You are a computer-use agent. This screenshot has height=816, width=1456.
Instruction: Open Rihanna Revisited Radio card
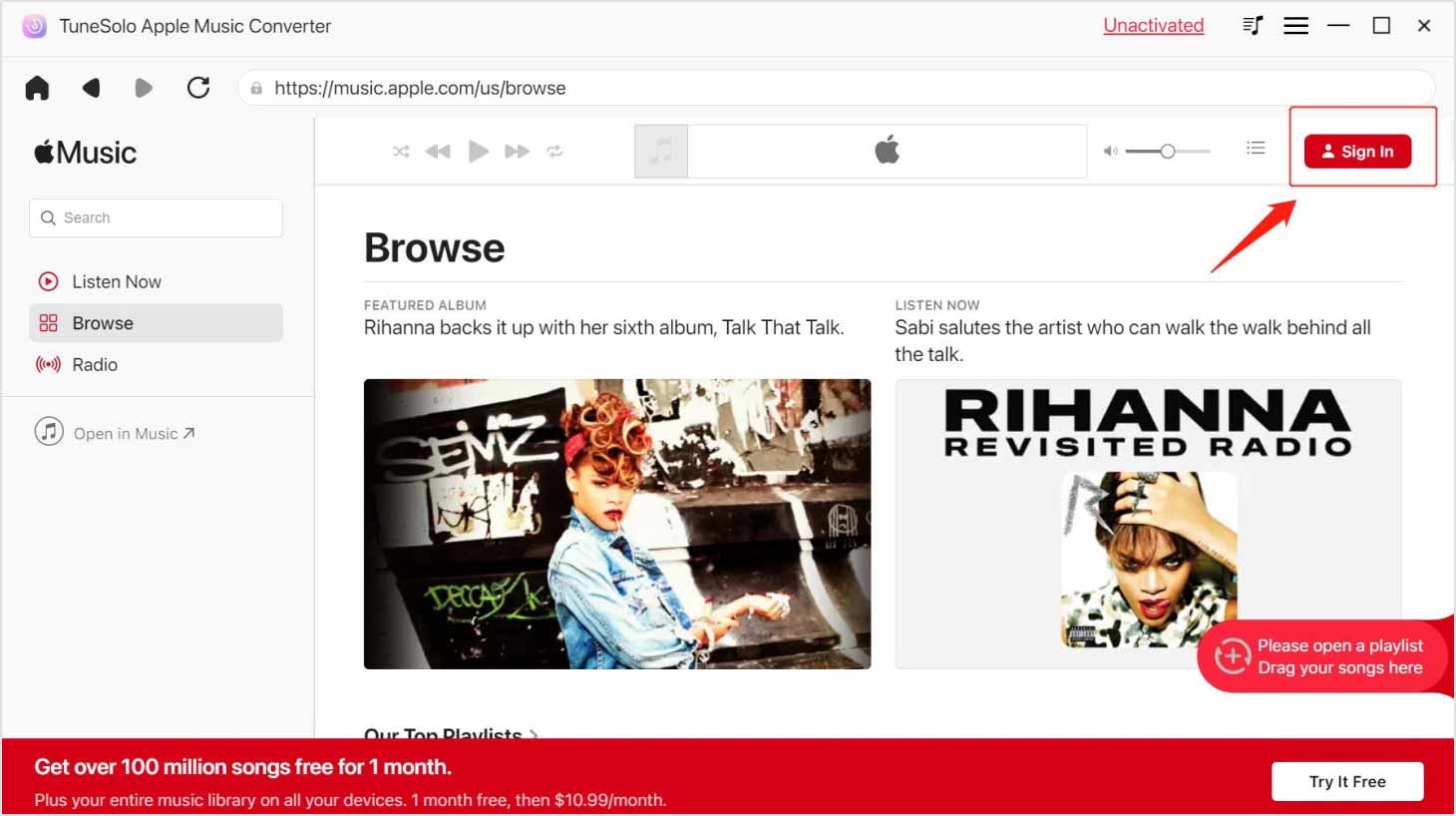point(1148,524)
